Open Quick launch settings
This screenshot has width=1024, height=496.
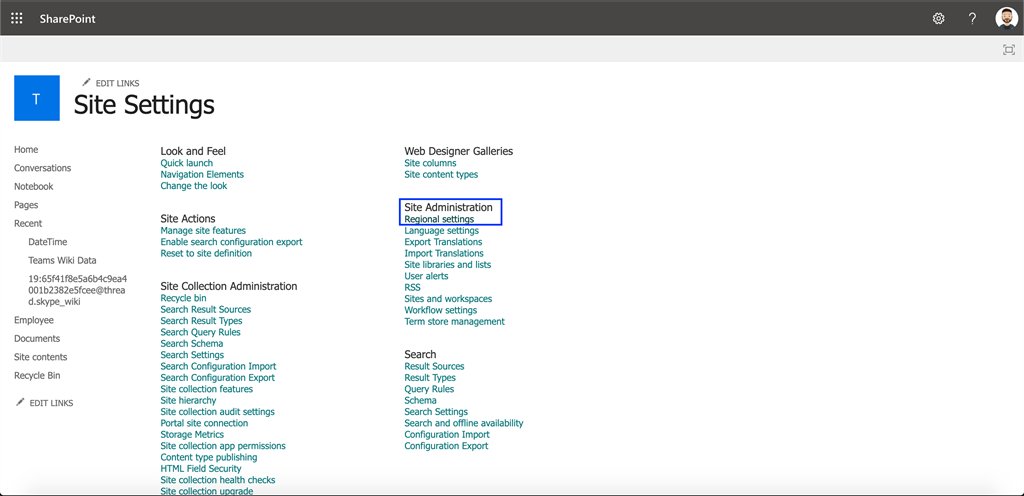point(187,163)
